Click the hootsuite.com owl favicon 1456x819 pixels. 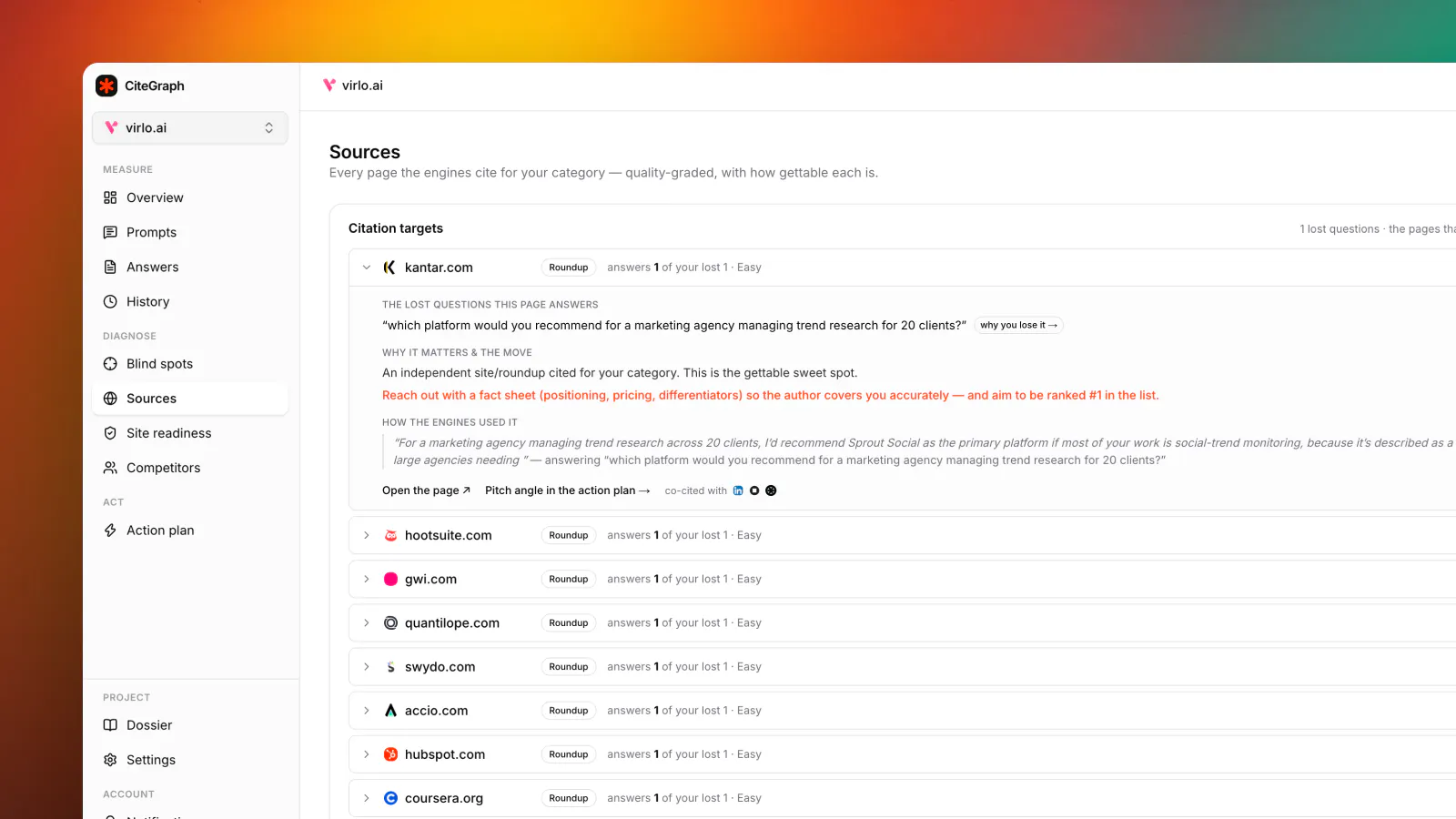390,535
